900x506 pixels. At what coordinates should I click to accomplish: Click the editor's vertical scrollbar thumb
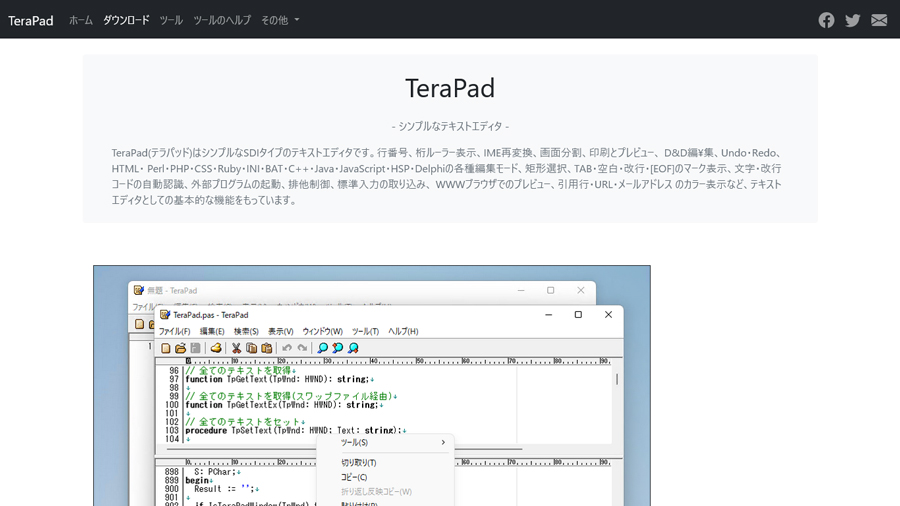click(x=617, y=379)
